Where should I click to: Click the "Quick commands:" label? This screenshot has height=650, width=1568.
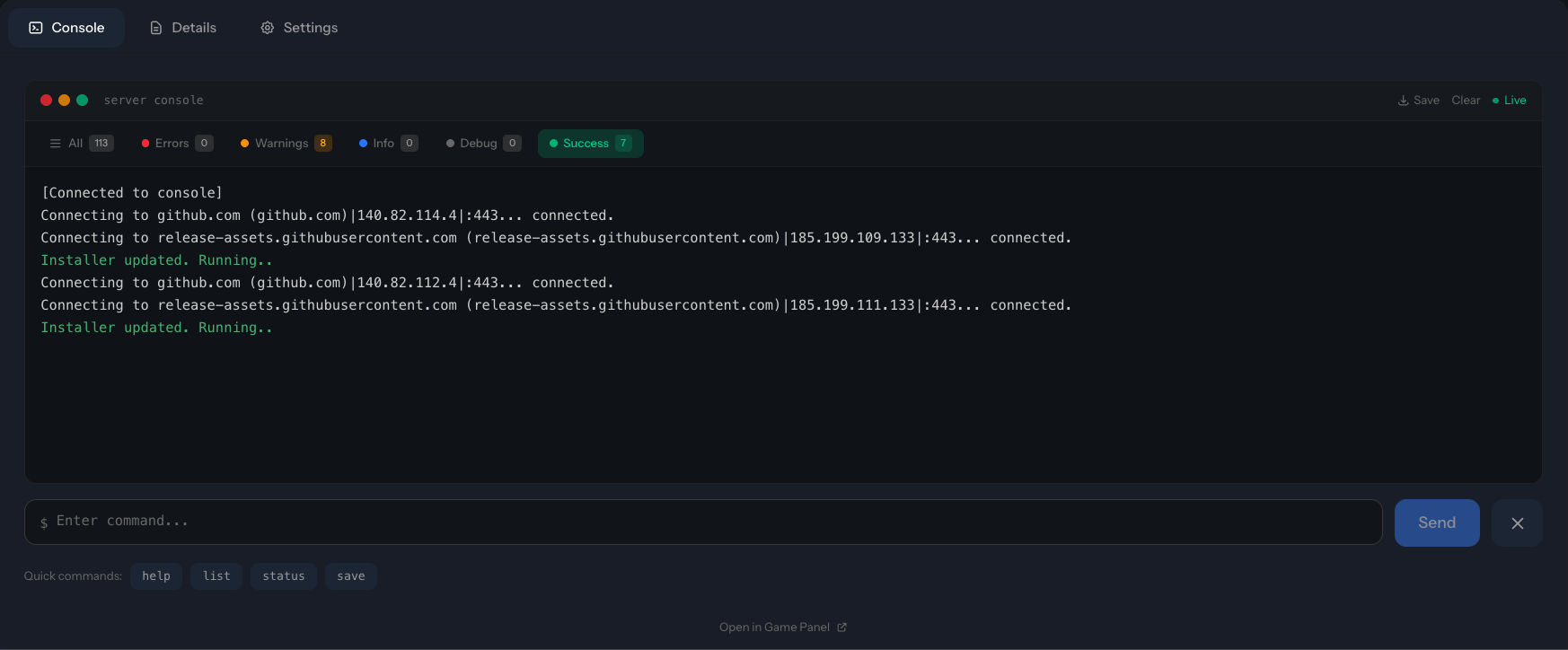73,576
